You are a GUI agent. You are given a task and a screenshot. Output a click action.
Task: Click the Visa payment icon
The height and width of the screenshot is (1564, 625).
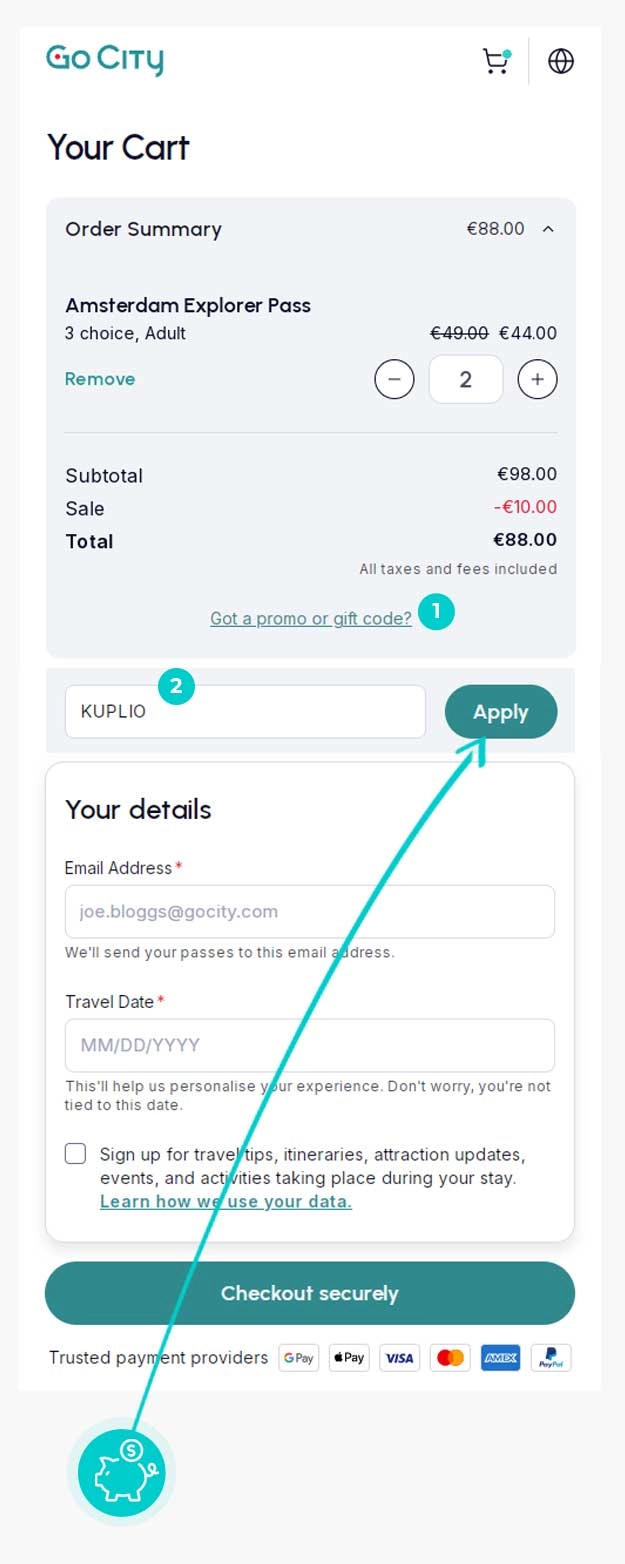point(399,1357)
